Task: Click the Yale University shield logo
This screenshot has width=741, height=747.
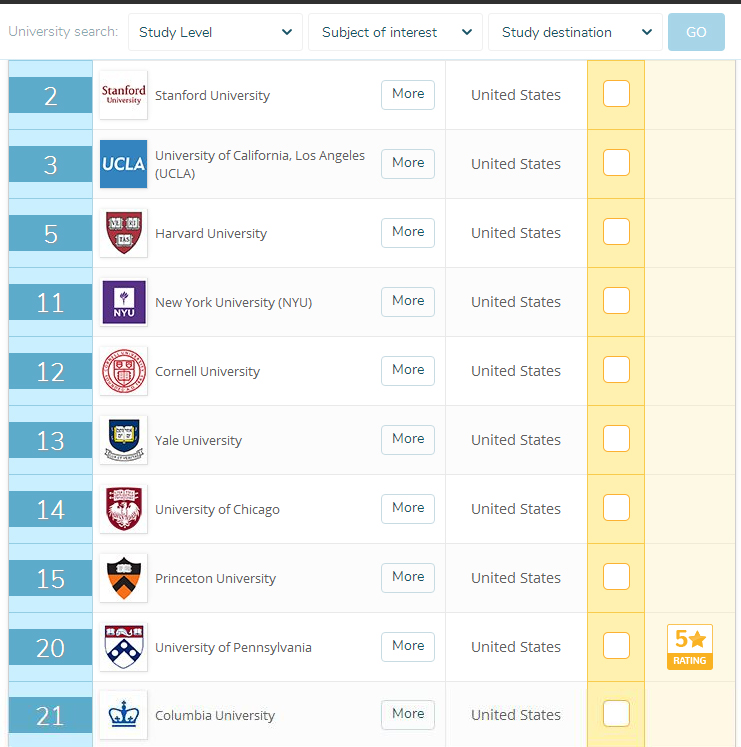Action: click(123, 440)
